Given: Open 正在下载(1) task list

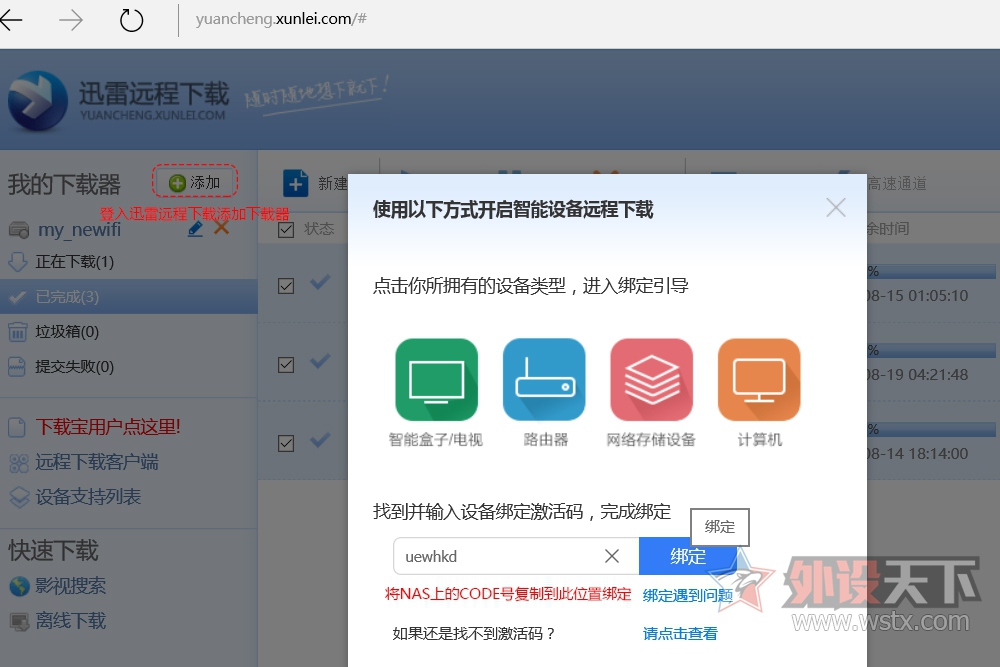Looking at the screenshot, I should tap(75, 261).
